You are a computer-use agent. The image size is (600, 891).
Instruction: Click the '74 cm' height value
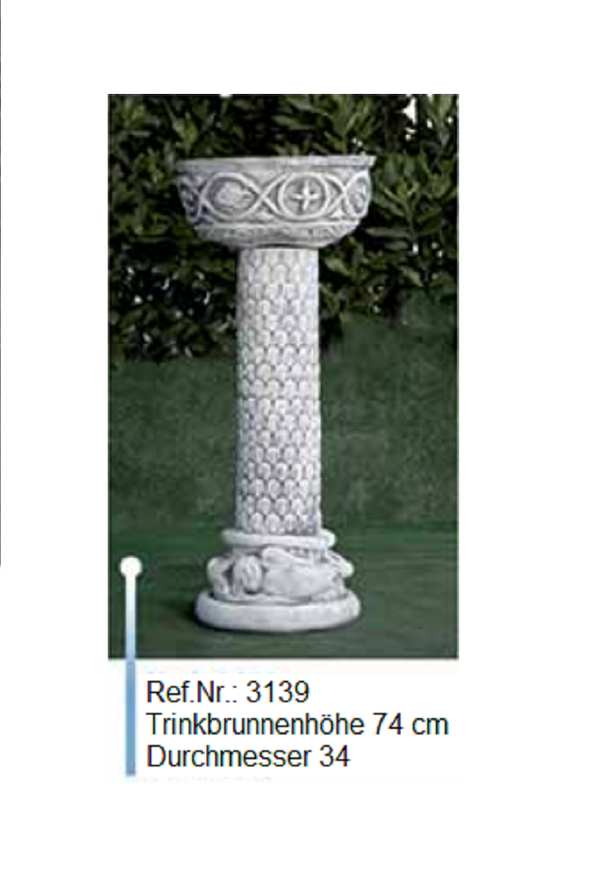tap(410, 725)
